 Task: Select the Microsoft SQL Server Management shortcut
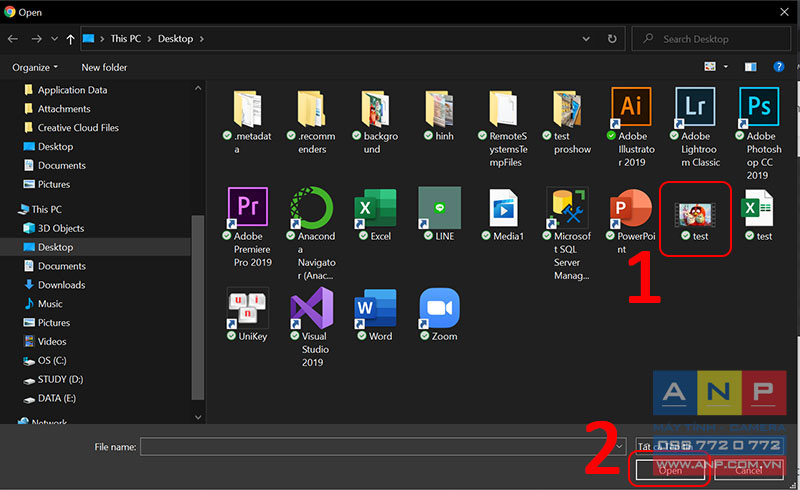click(x=567, y=234)
